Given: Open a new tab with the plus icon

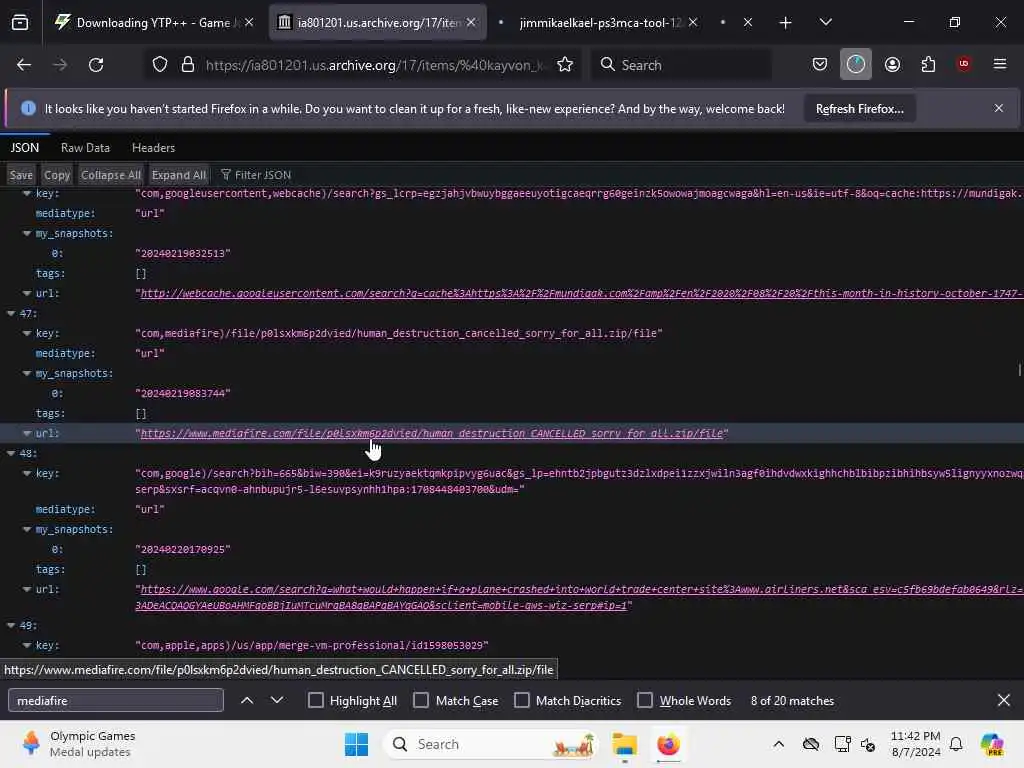Looking at the screenshot, I should [786, 23].
